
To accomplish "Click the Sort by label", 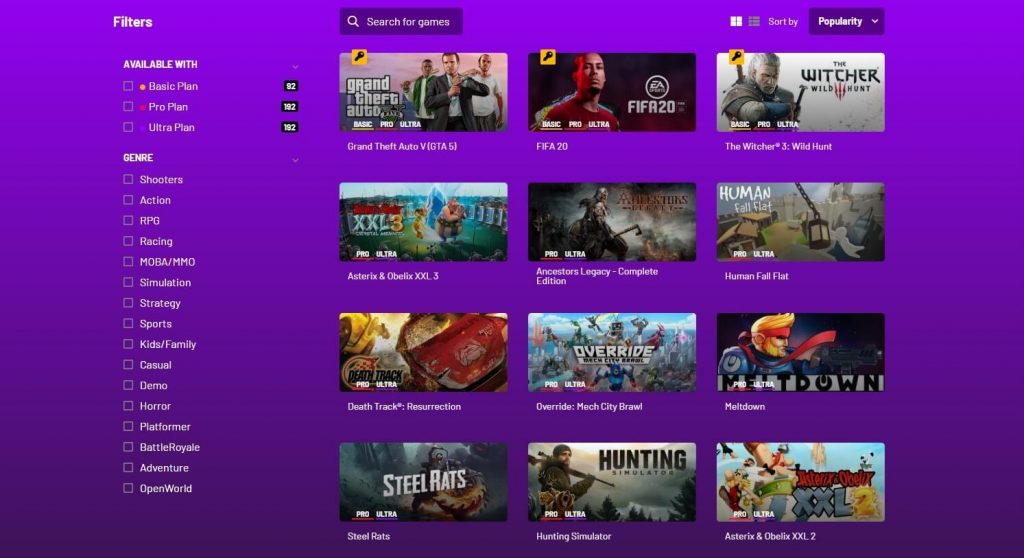I will click(x=783, y=22).
